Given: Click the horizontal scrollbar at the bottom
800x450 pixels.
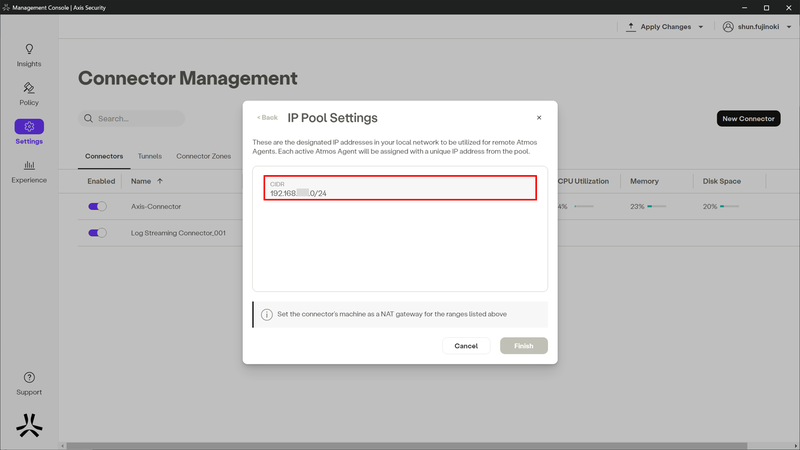Looking at the screenshot, I should [407, 446].
